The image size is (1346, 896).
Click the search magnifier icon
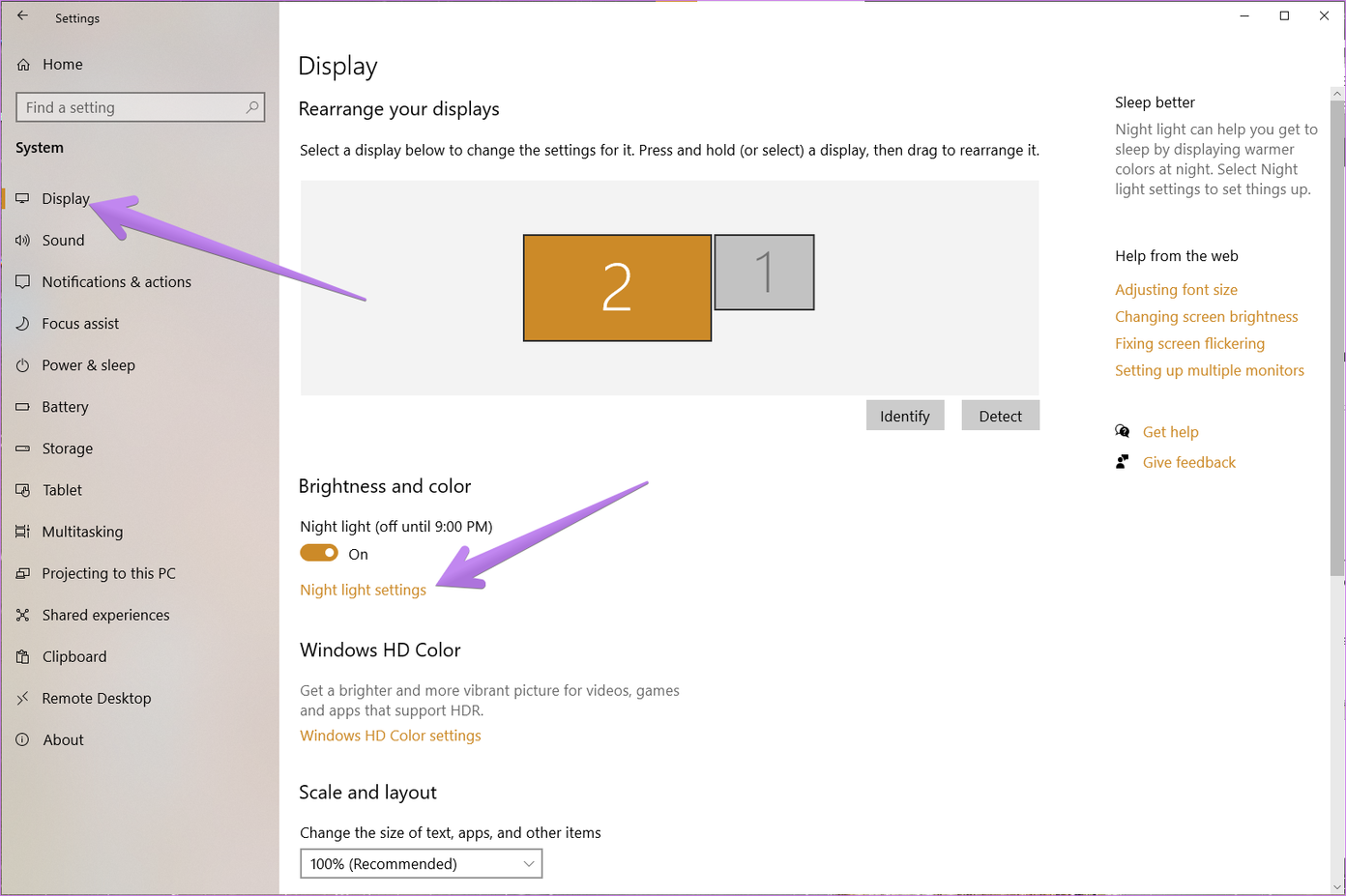(x=252, y=107)
